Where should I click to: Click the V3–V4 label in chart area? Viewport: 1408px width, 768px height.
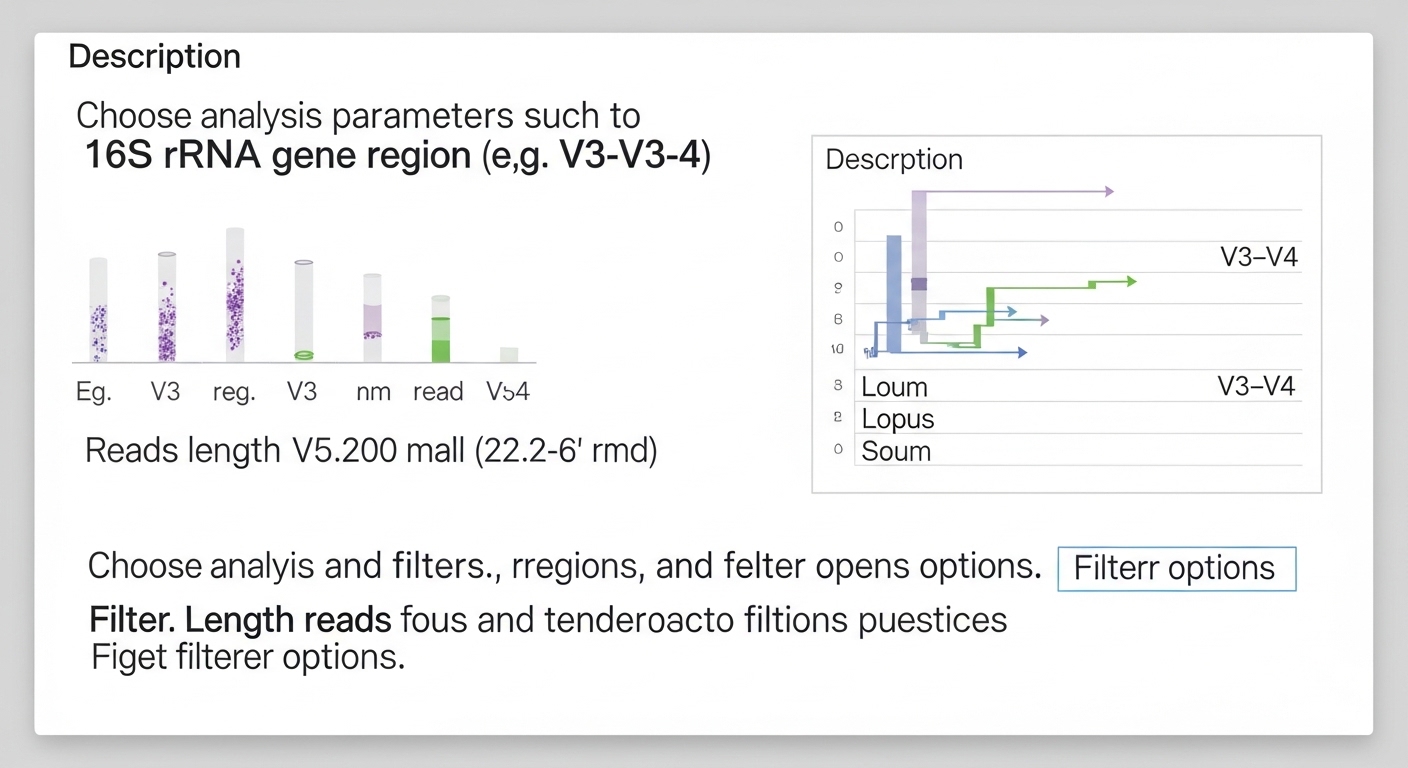click(x=1259, y=257)
